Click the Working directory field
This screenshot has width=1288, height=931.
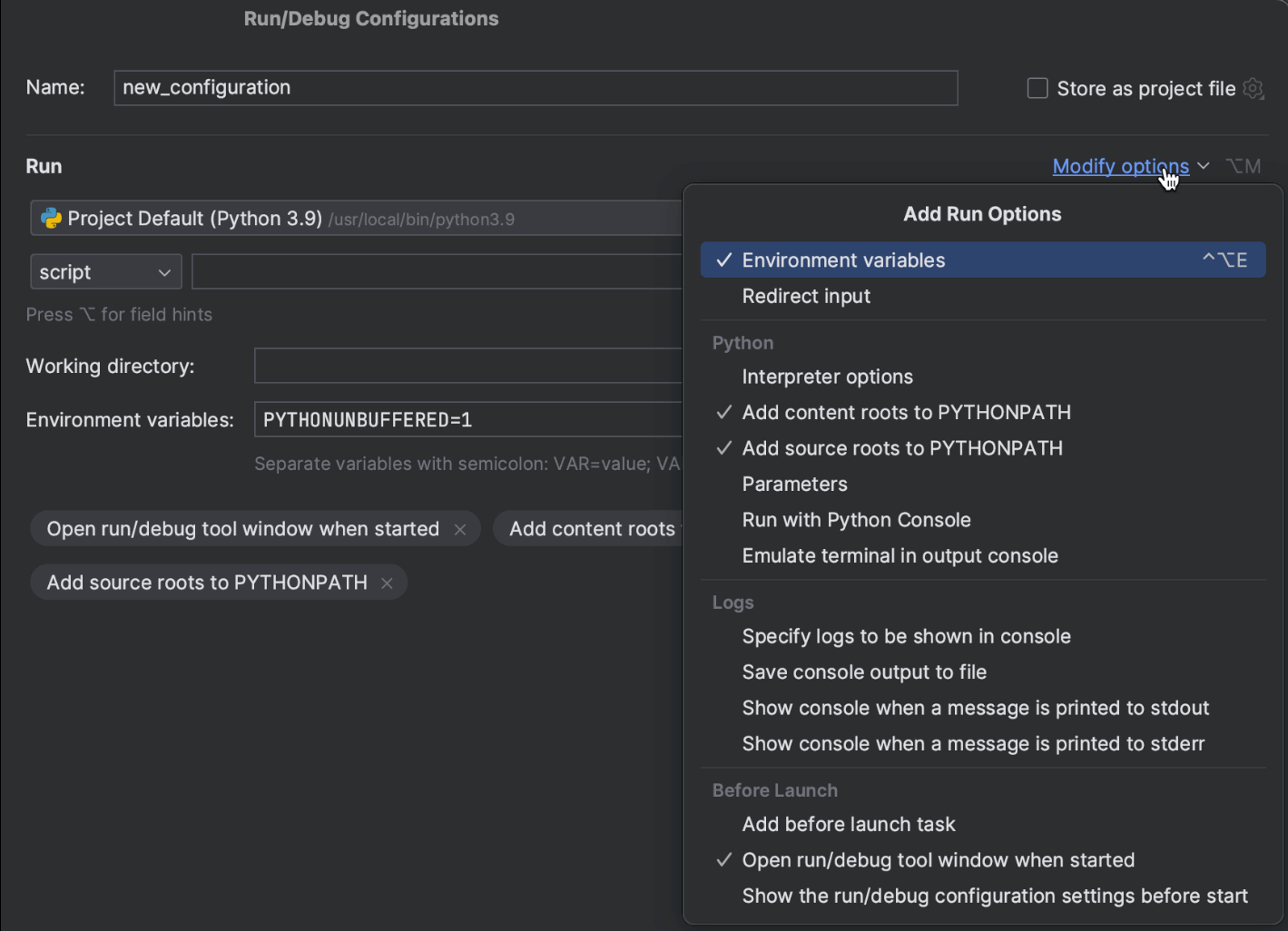(467, 367)
